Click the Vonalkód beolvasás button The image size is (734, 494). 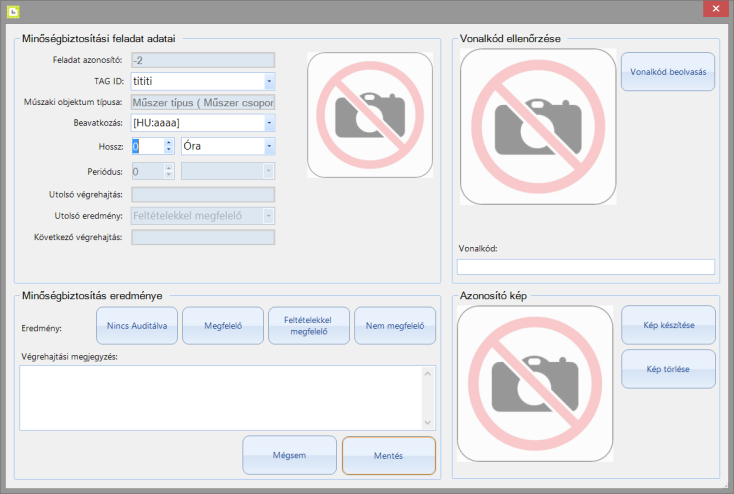pyautogui.click(x=668, y=72)
